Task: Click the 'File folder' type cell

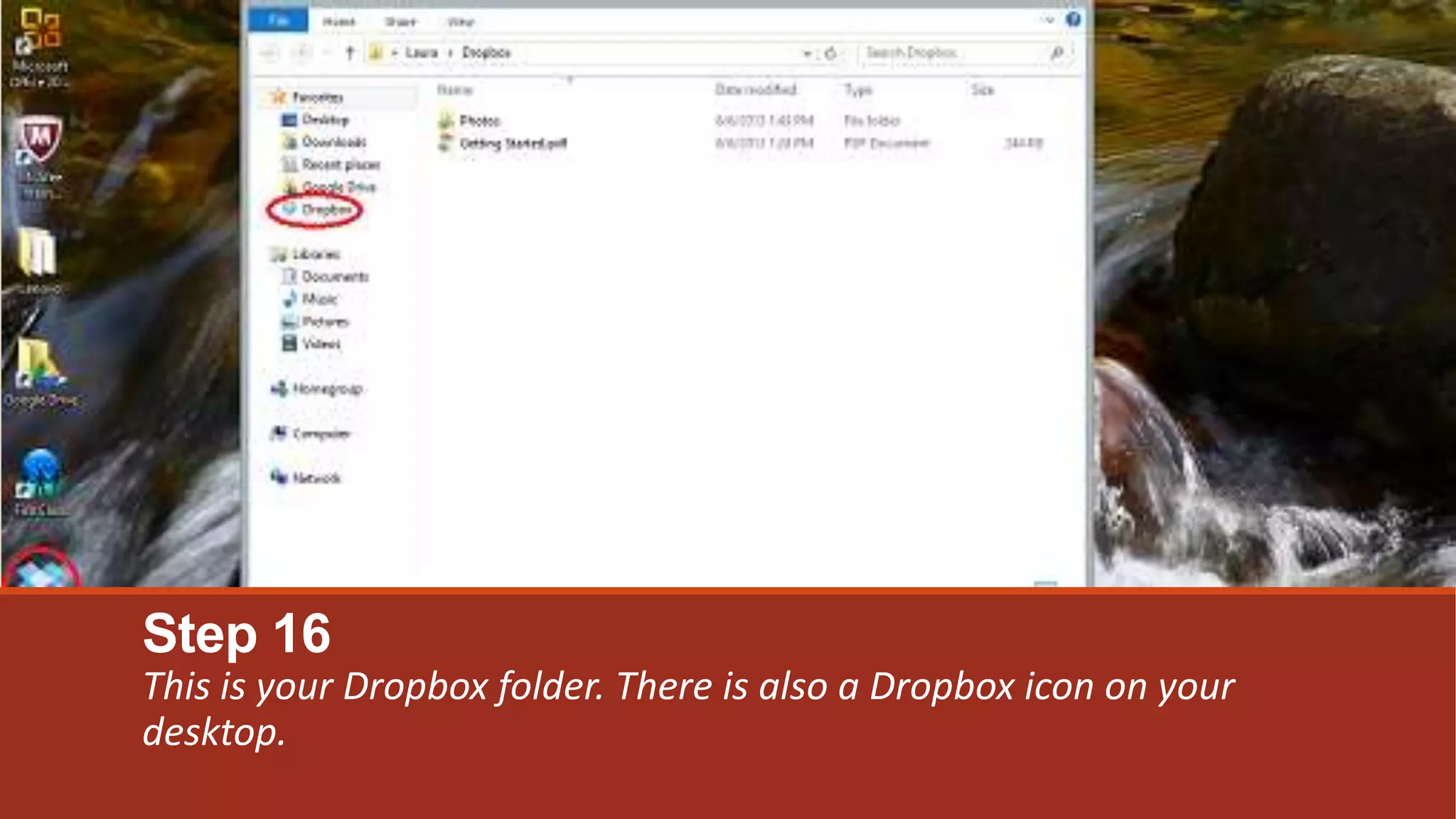Action: [x=872, y=121]
